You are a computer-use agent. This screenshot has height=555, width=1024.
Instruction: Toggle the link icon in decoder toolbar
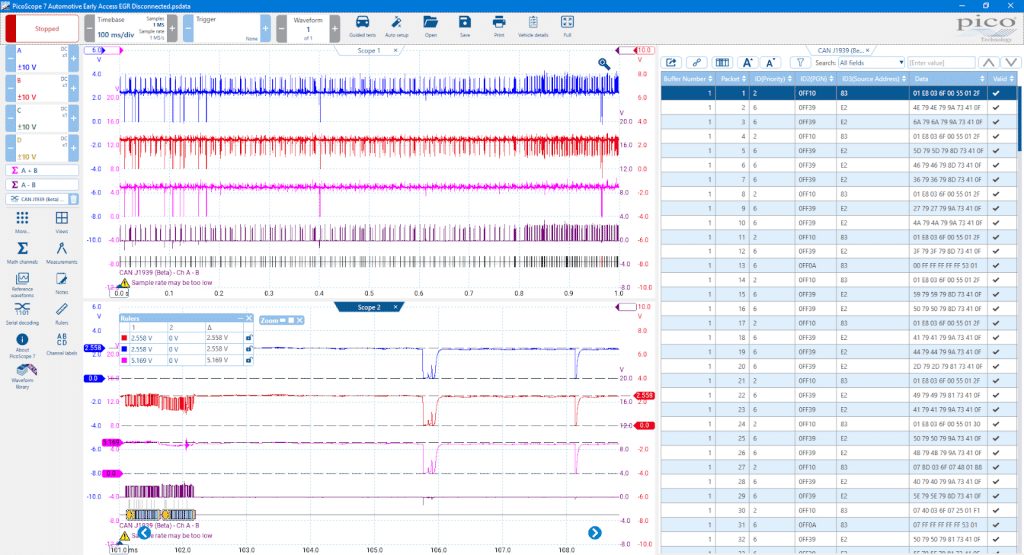[x=697, y=63]
